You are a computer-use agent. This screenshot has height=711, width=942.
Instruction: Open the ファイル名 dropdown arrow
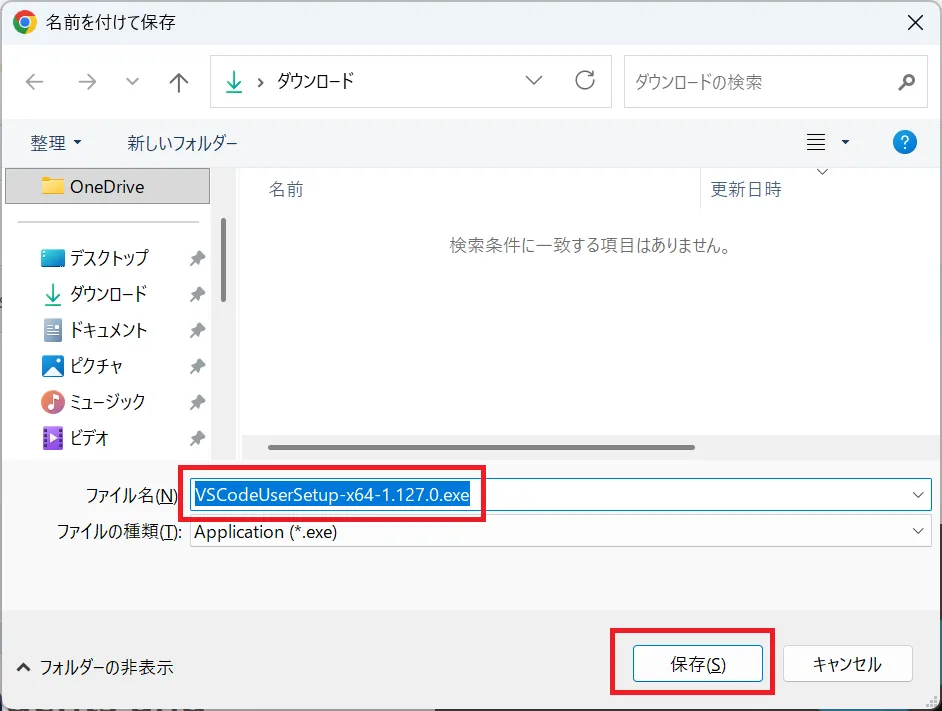point(918,495)
